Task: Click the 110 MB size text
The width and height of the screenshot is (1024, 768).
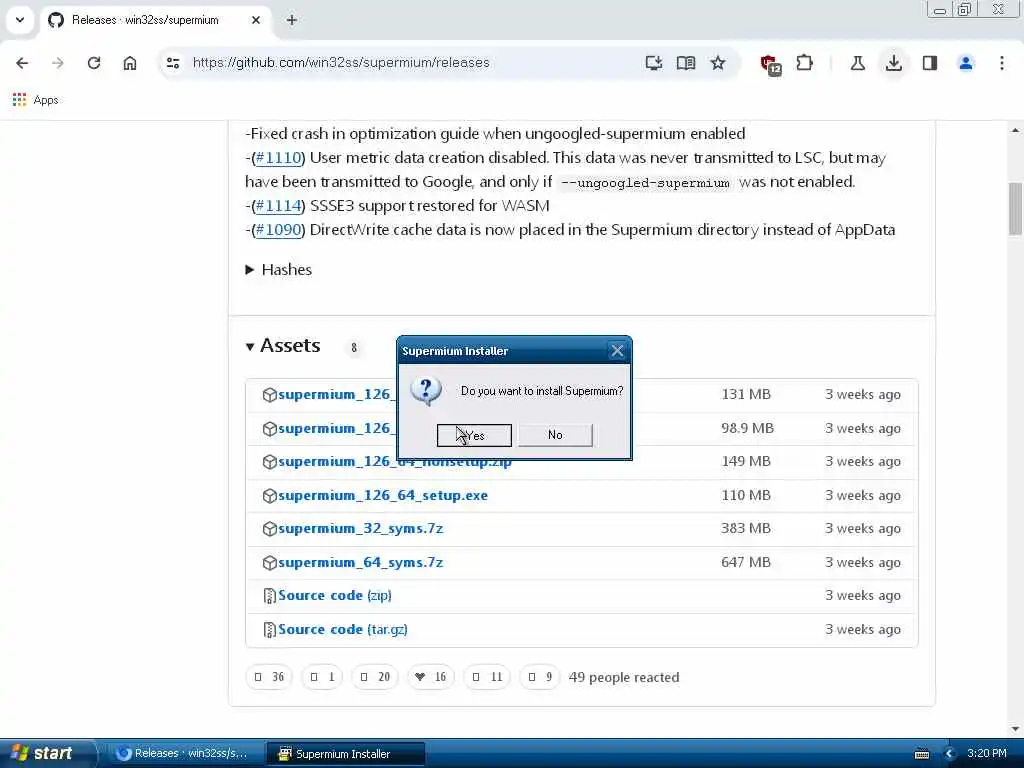Action: click(x=746, y=496)
